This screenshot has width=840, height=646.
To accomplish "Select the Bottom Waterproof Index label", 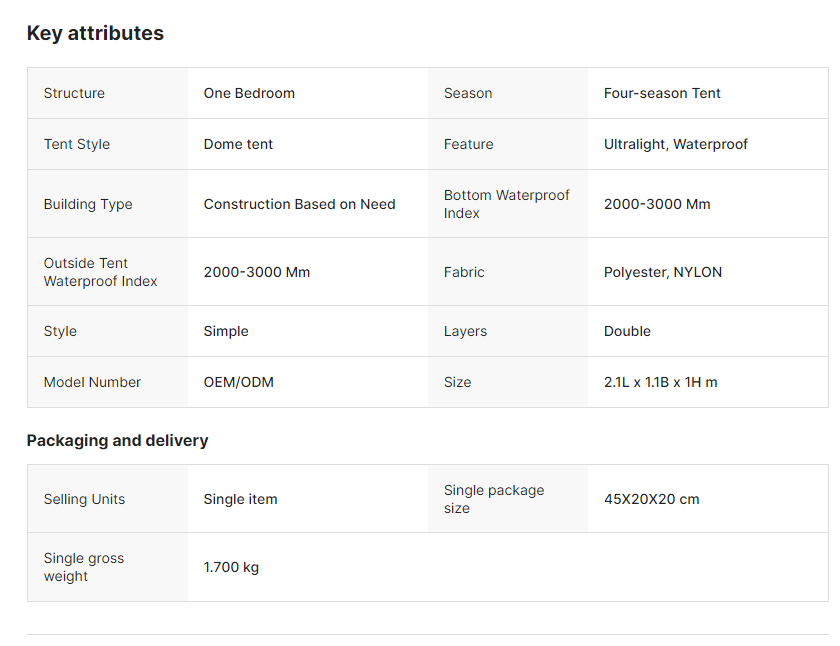I will coord(506,204).
